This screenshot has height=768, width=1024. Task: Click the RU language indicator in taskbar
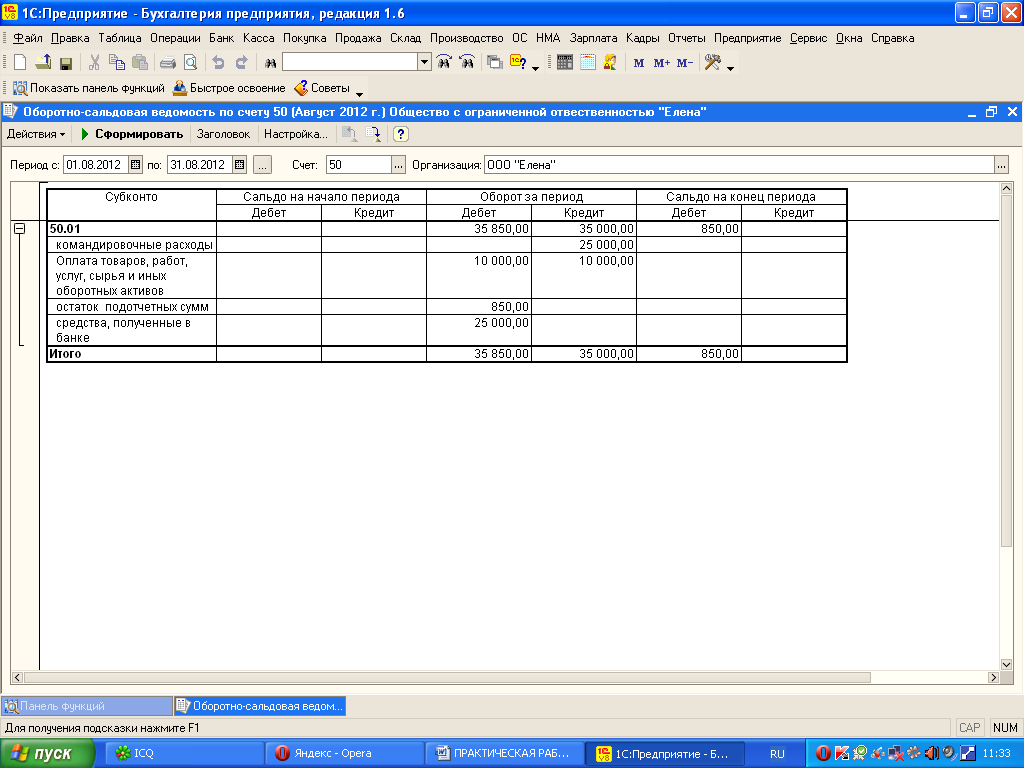click(x=777, y=754)
